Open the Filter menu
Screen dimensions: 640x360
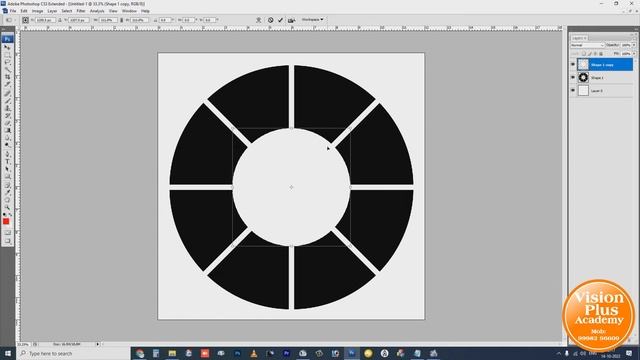click(x=81, y=11)
